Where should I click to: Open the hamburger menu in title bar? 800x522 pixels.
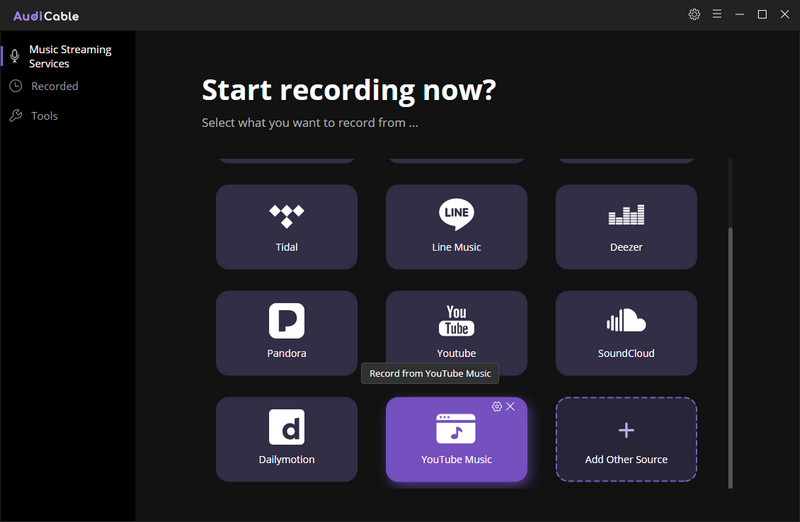tap(717, 14)
